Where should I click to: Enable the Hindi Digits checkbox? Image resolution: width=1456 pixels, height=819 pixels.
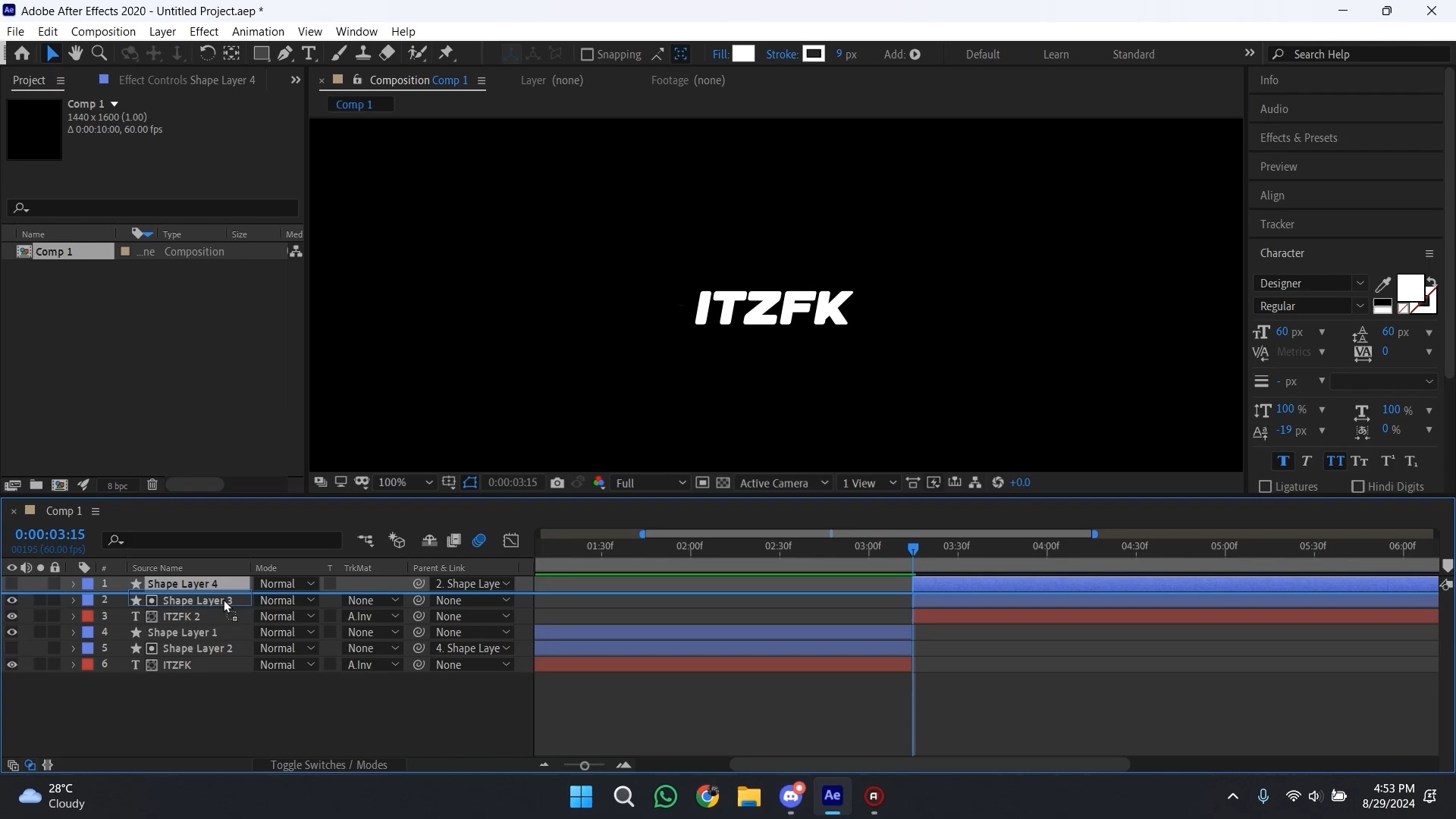(1358, 487)
